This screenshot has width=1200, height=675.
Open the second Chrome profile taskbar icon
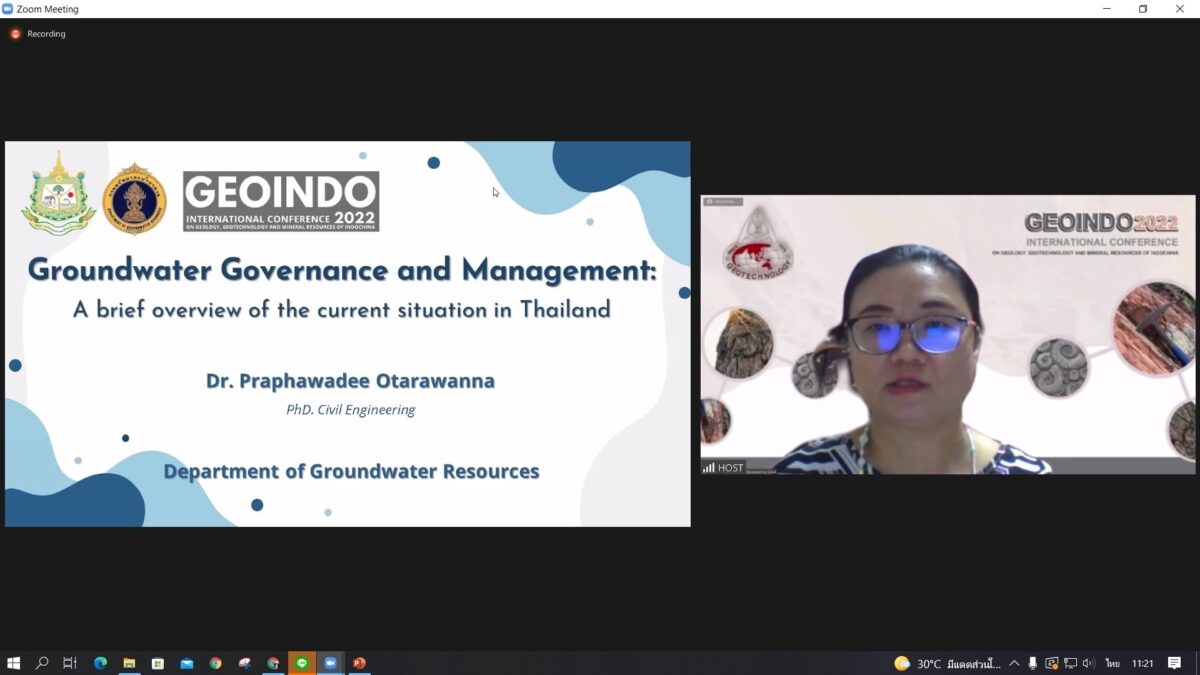[273, 663]
